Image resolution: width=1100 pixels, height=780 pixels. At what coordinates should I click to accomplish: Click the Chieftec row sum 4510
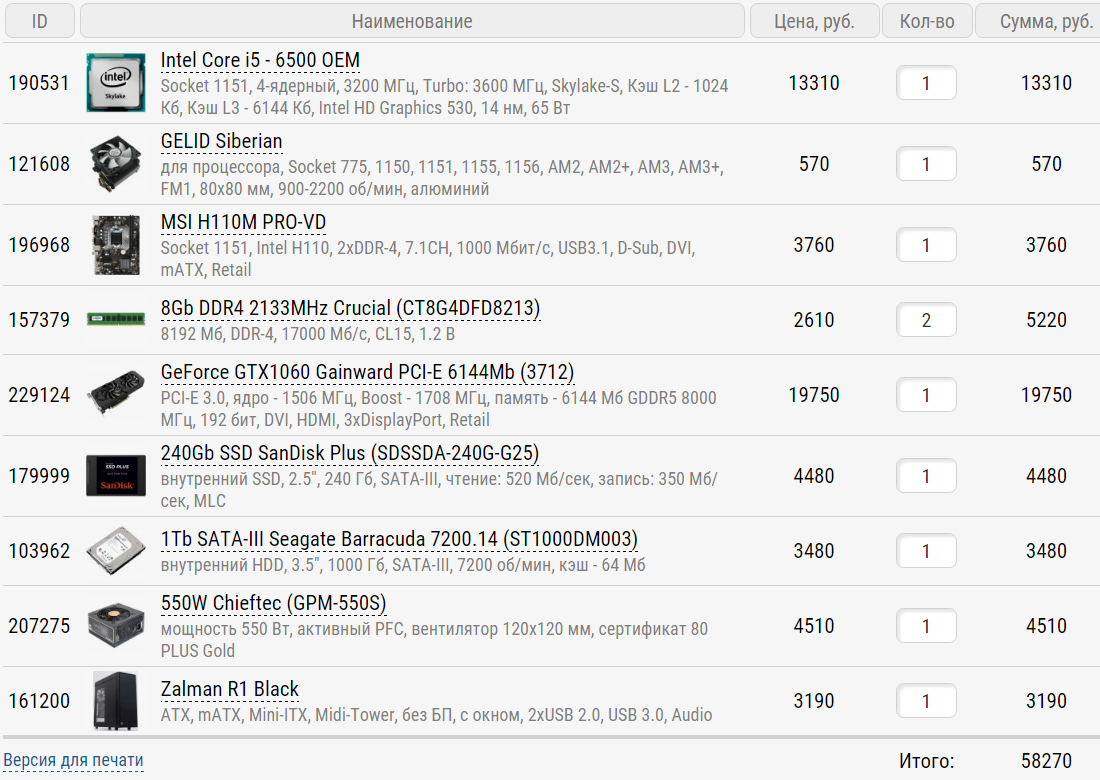point(1046,626)
